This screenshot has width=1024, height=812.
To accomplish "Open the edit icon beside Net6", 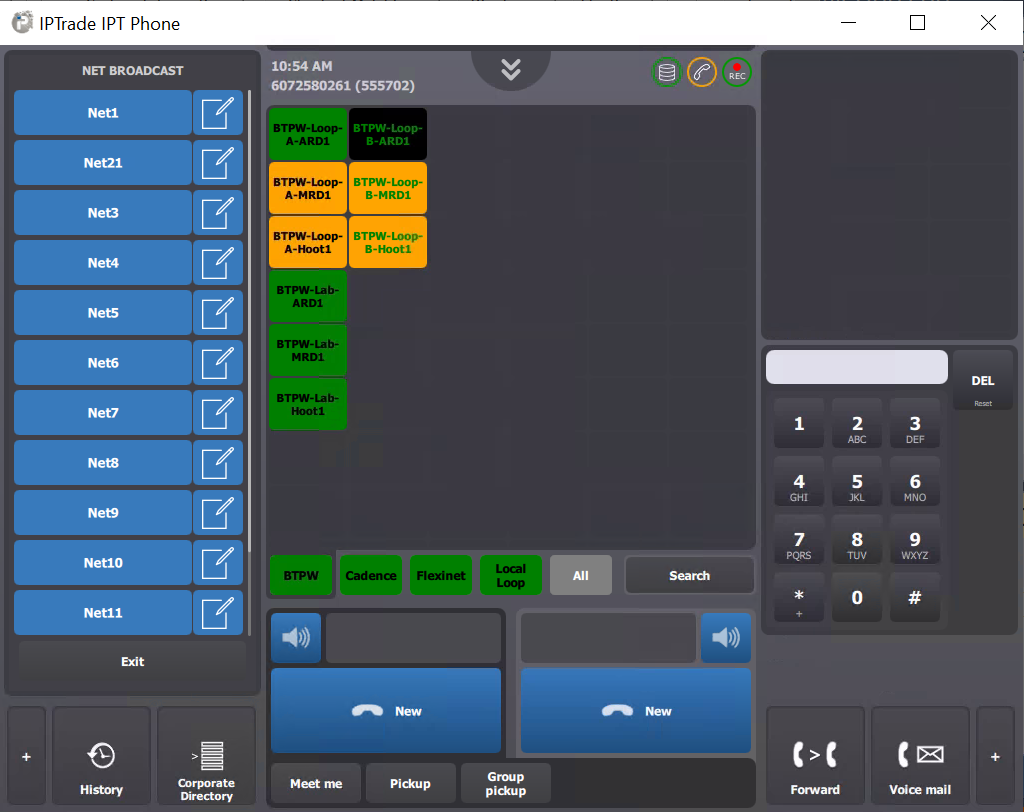I will pyautogui.click(x=218, y=363).
